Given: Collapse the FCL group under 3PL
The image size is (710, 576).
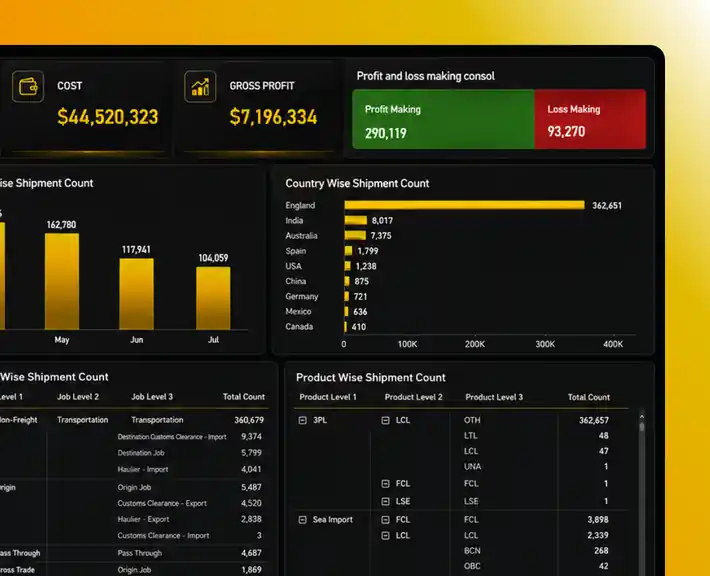Looking at the screenshot, I should [385, 484].
